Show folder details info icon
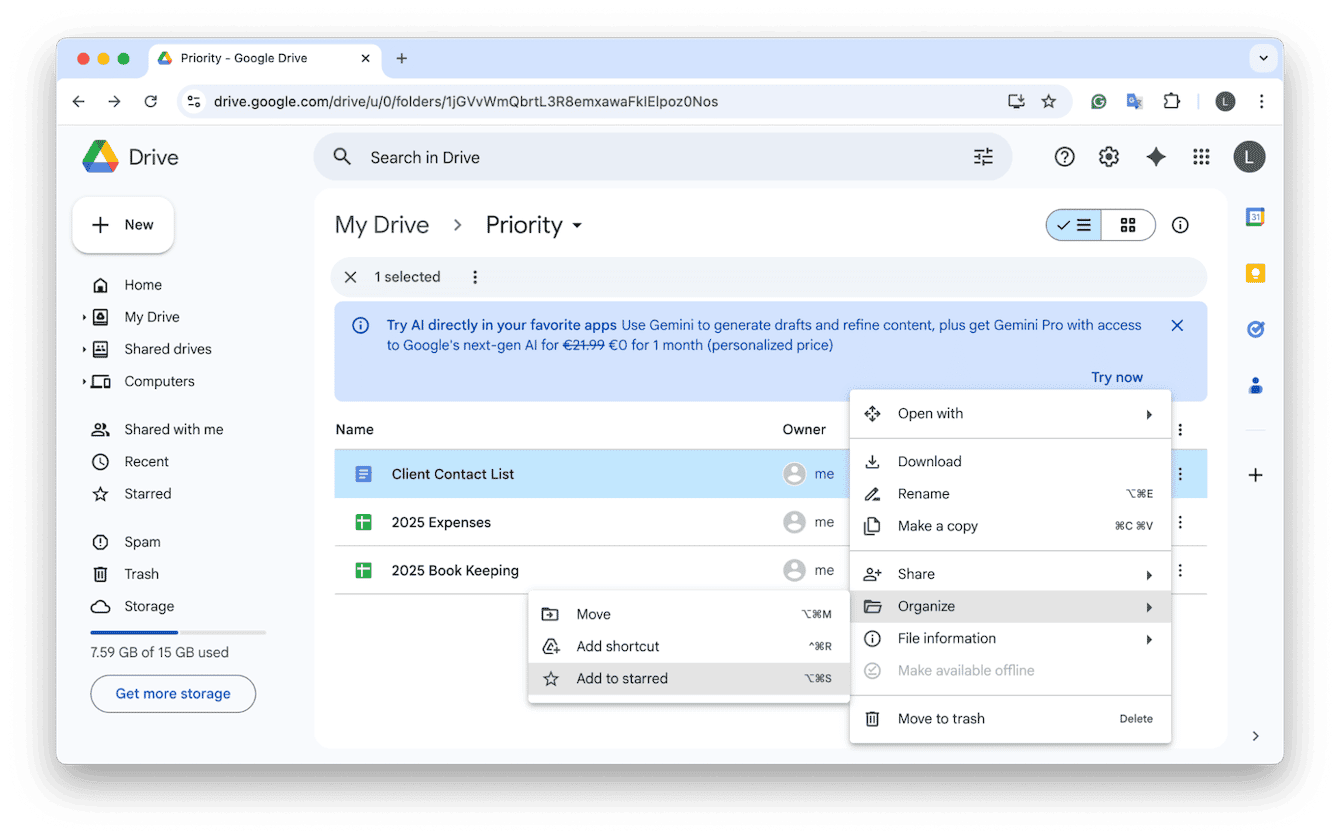The height and width of the screenshot is (839, 1340). 1180,225
